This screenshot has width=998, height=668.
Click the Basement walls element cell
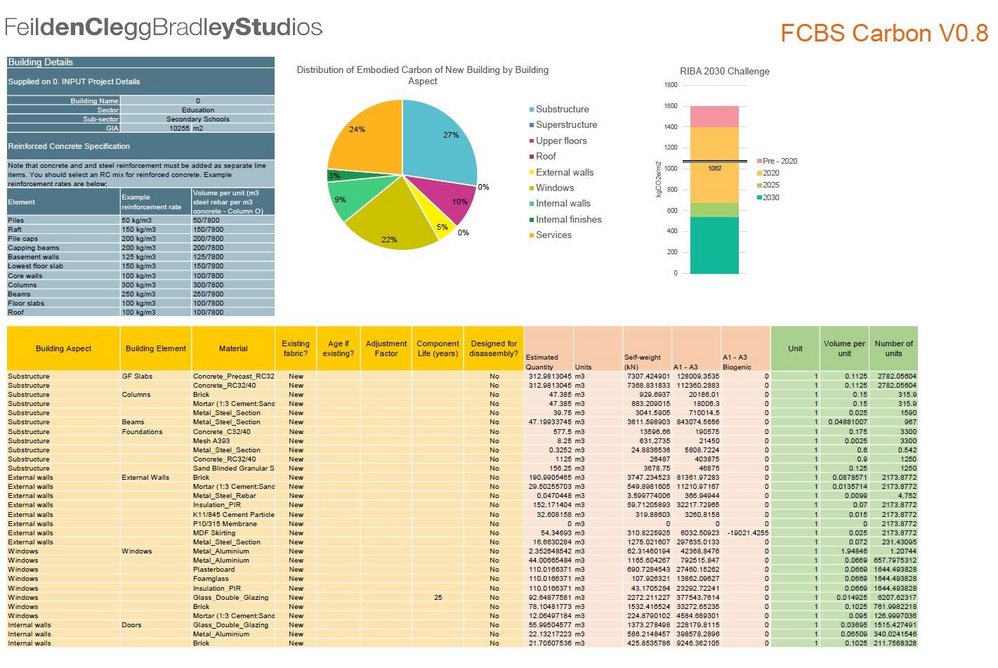pos(64,257)
